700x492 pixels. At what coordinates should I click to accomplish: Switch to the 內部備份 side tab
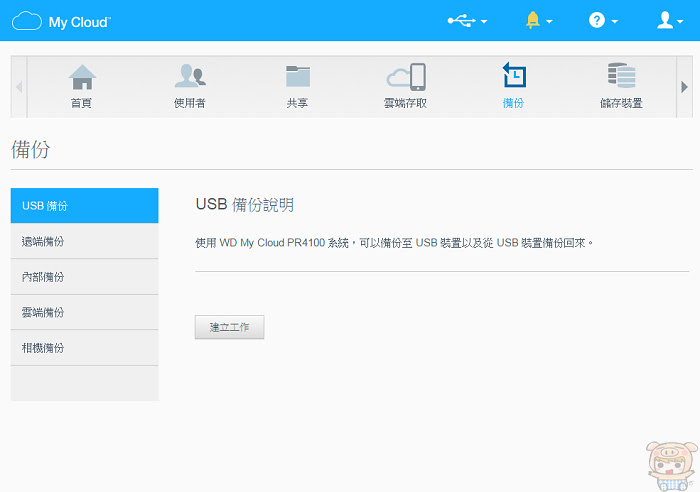click(x=84, y=277)
